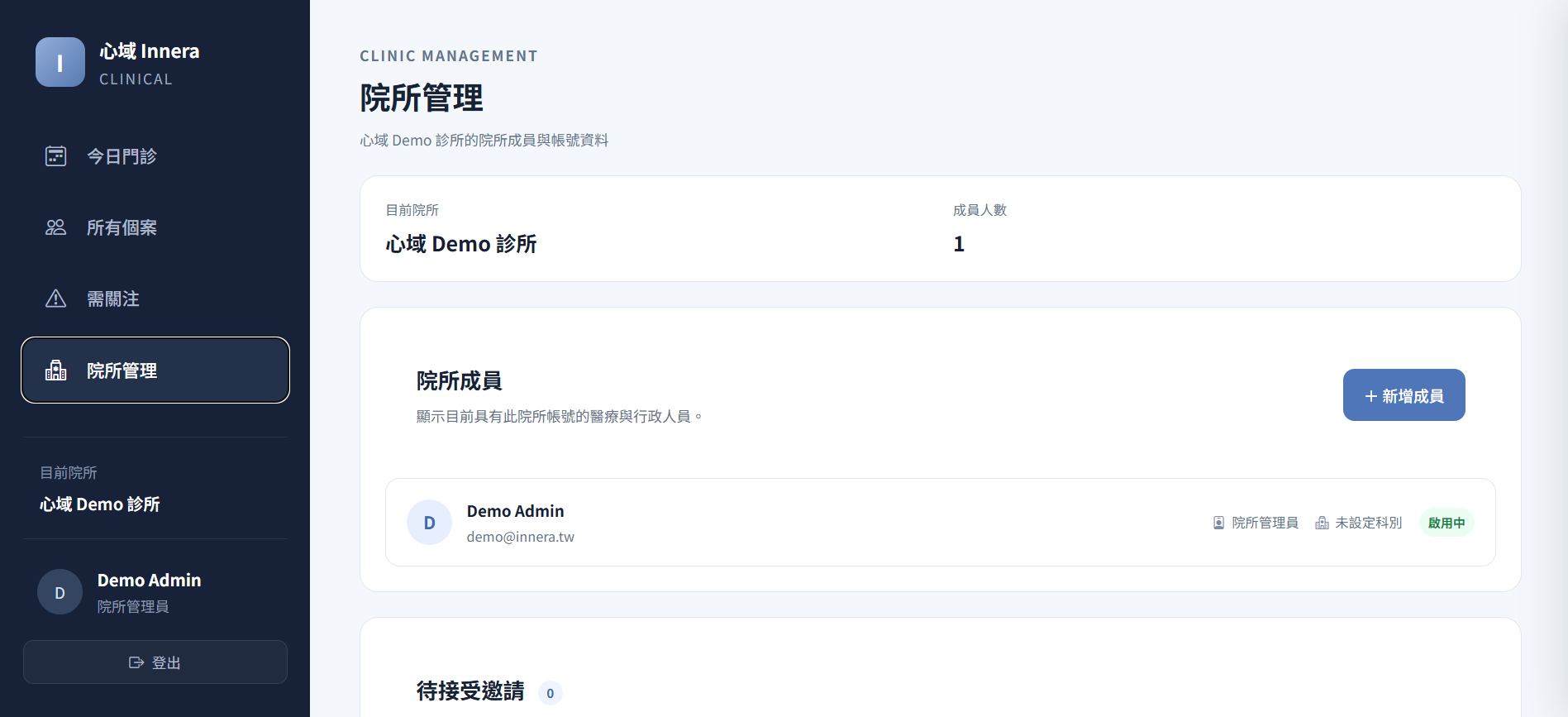Click the 啟用中 status badge
This screenshot has height=717, width=1568.
1446,523
